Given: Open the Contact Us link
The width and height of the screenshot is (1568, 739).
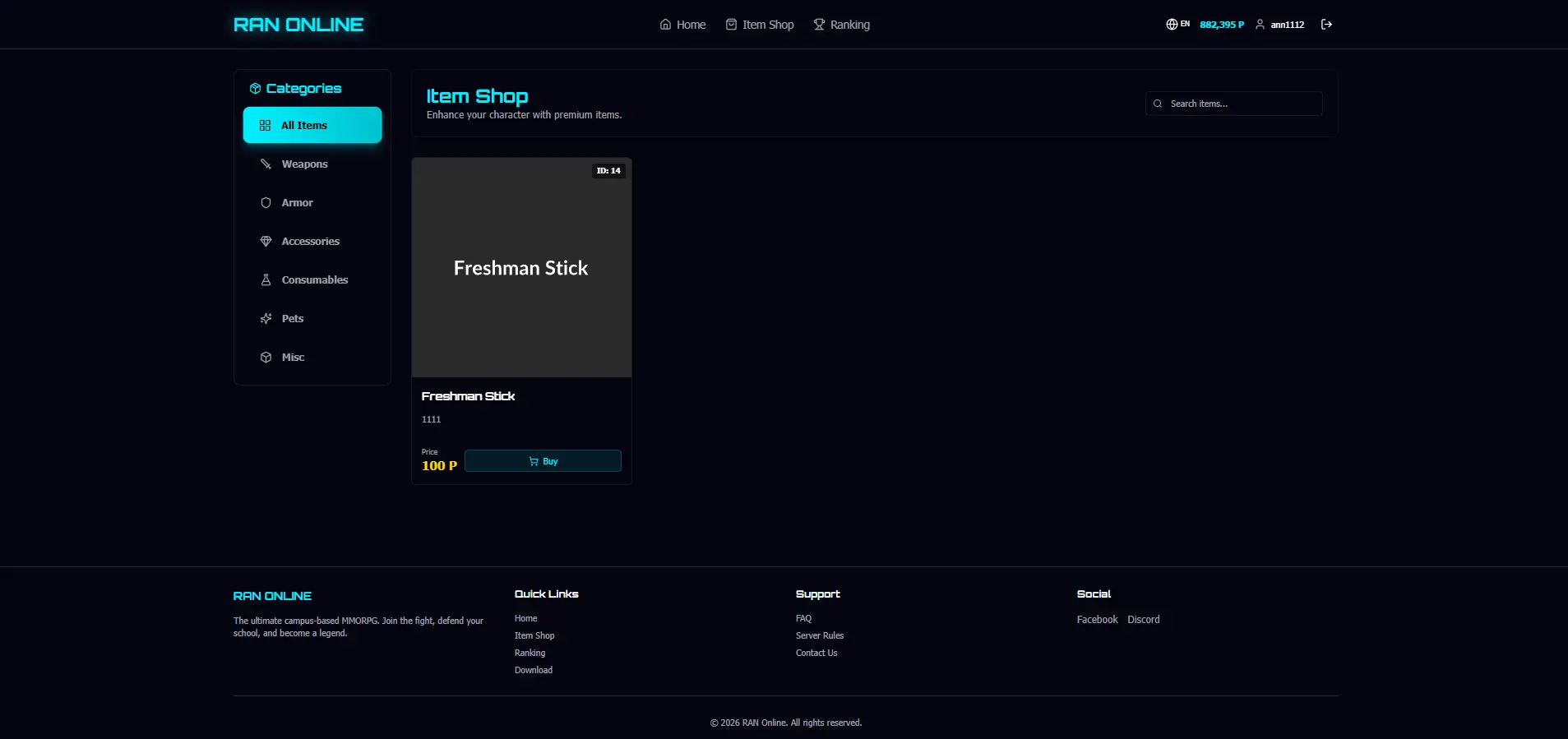Looking at the screenshot, I should 816,653.
